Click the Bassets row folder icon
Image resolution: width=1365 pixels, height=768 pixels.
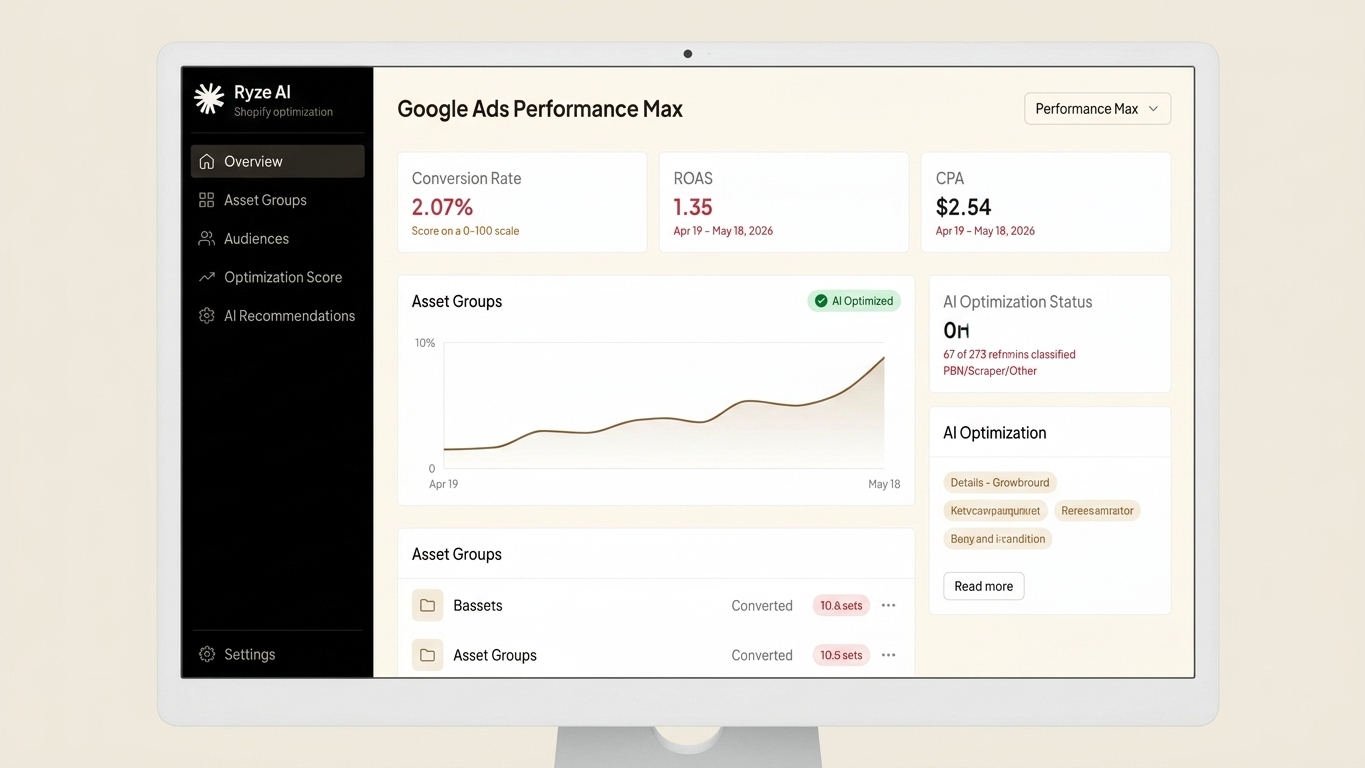coord(427,605)
